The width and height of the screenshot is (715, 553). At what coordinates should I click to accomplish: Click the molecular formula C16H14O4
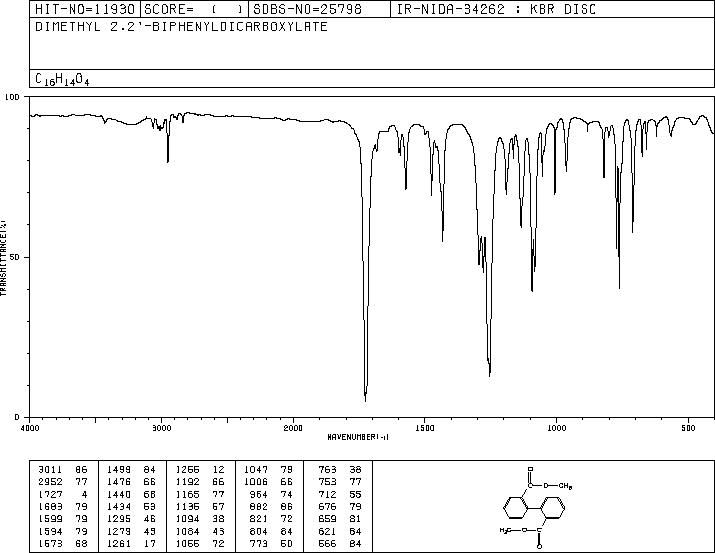[62, 79]
